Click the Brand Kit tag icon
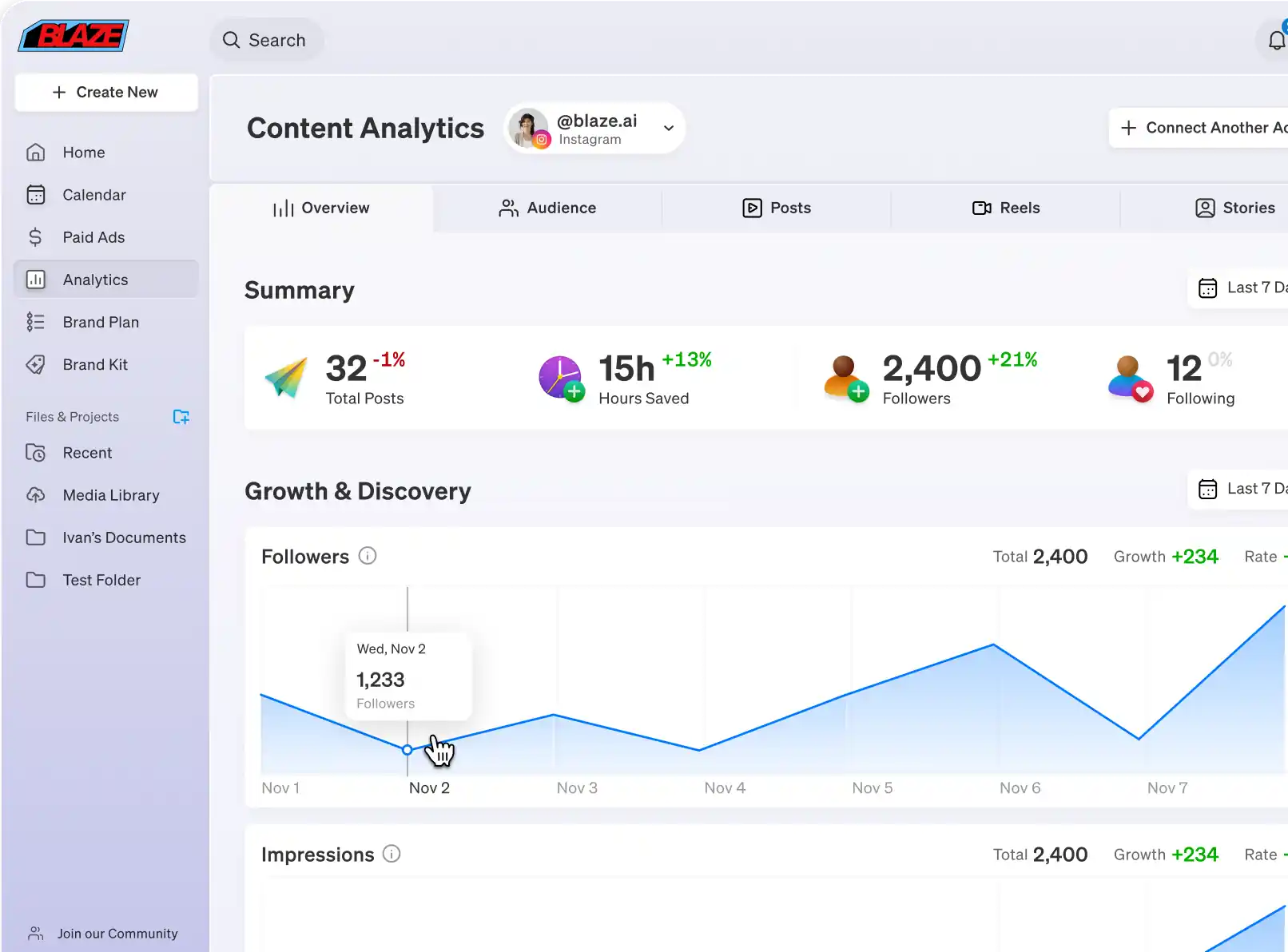Viewport: 1288px width, 952px height. pos(35,364)
